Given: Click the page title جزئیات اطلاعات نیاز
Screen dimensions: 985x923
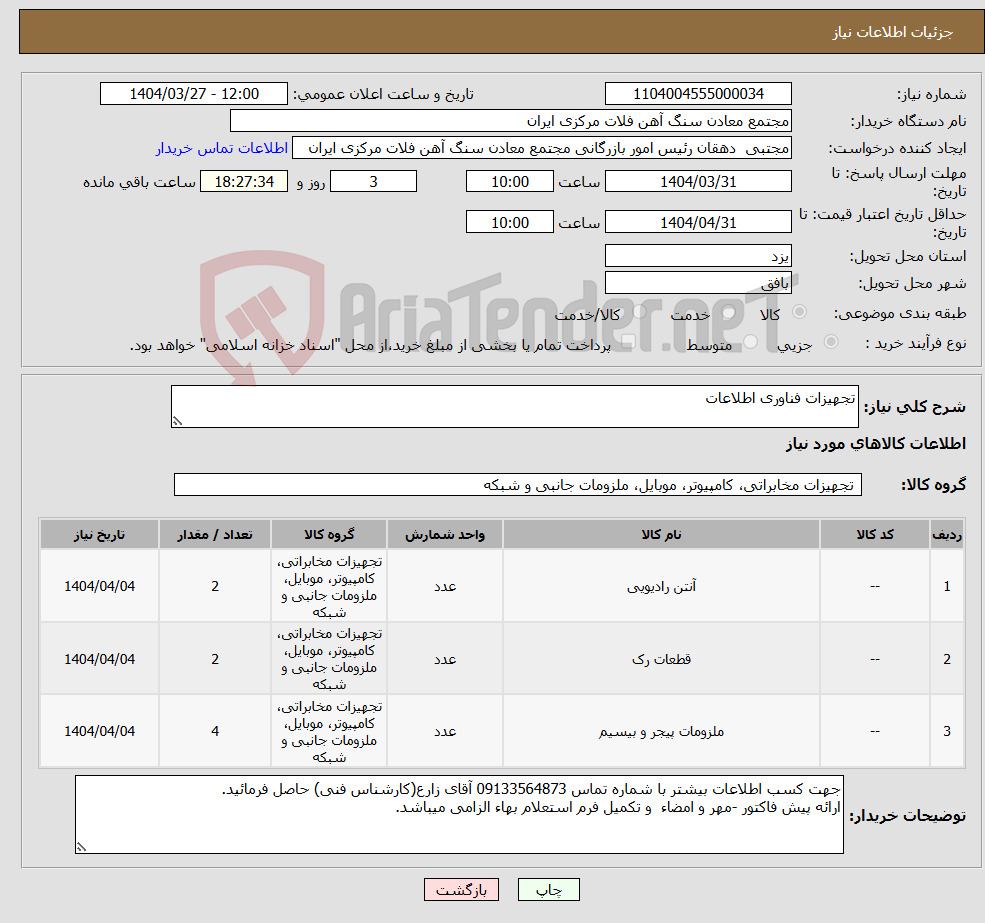Looking at the screenshot, I should coord(893,32).
